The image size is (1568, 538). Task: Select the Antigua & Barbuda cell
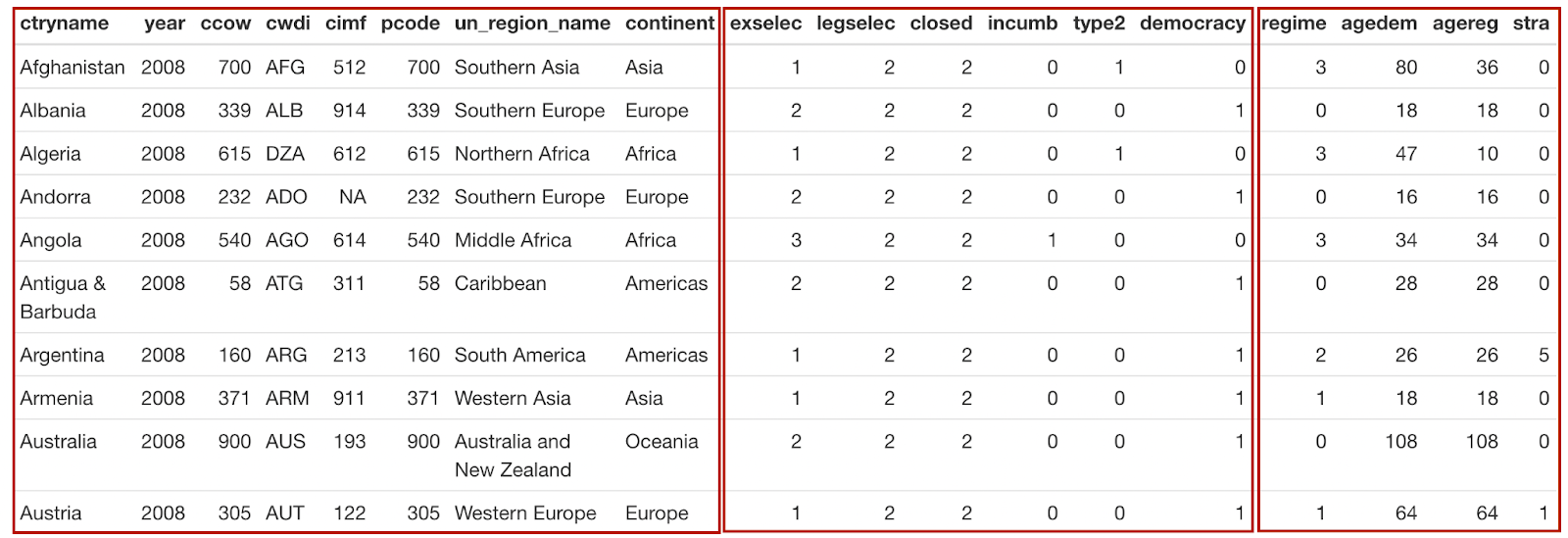coord(63,297)
